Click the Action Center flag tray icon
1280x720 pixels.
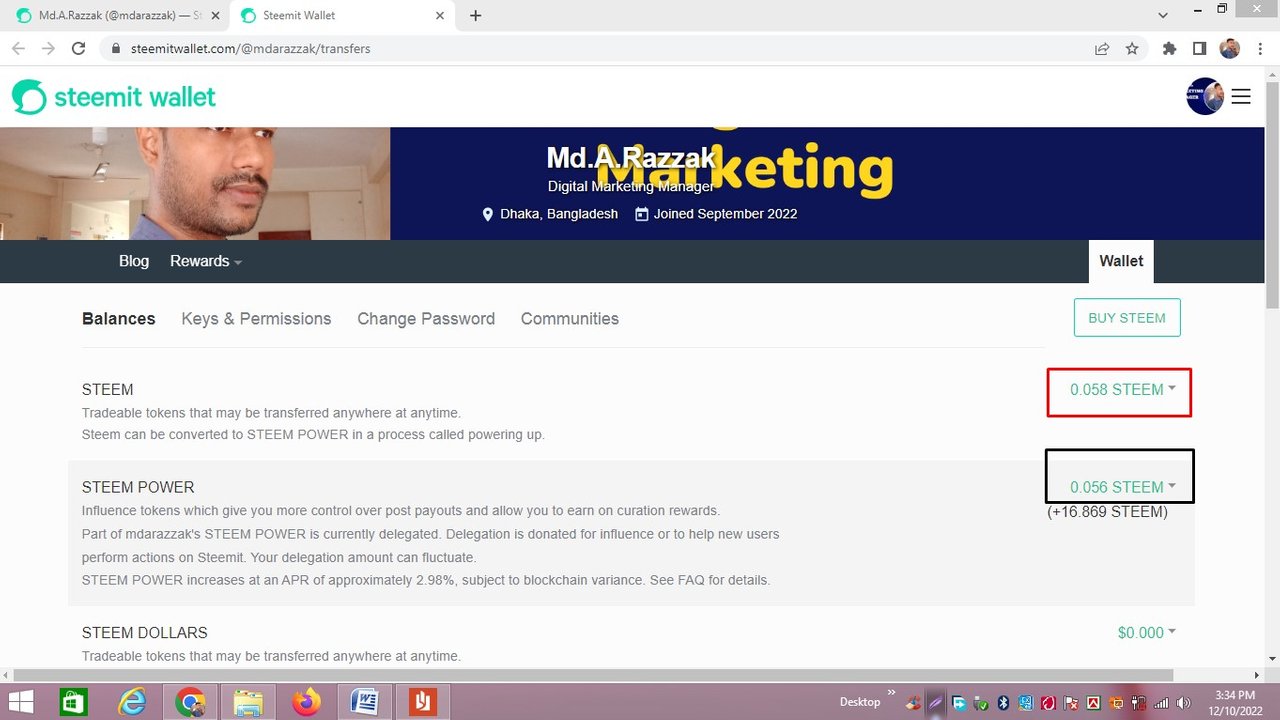(x=1071, y=703)
